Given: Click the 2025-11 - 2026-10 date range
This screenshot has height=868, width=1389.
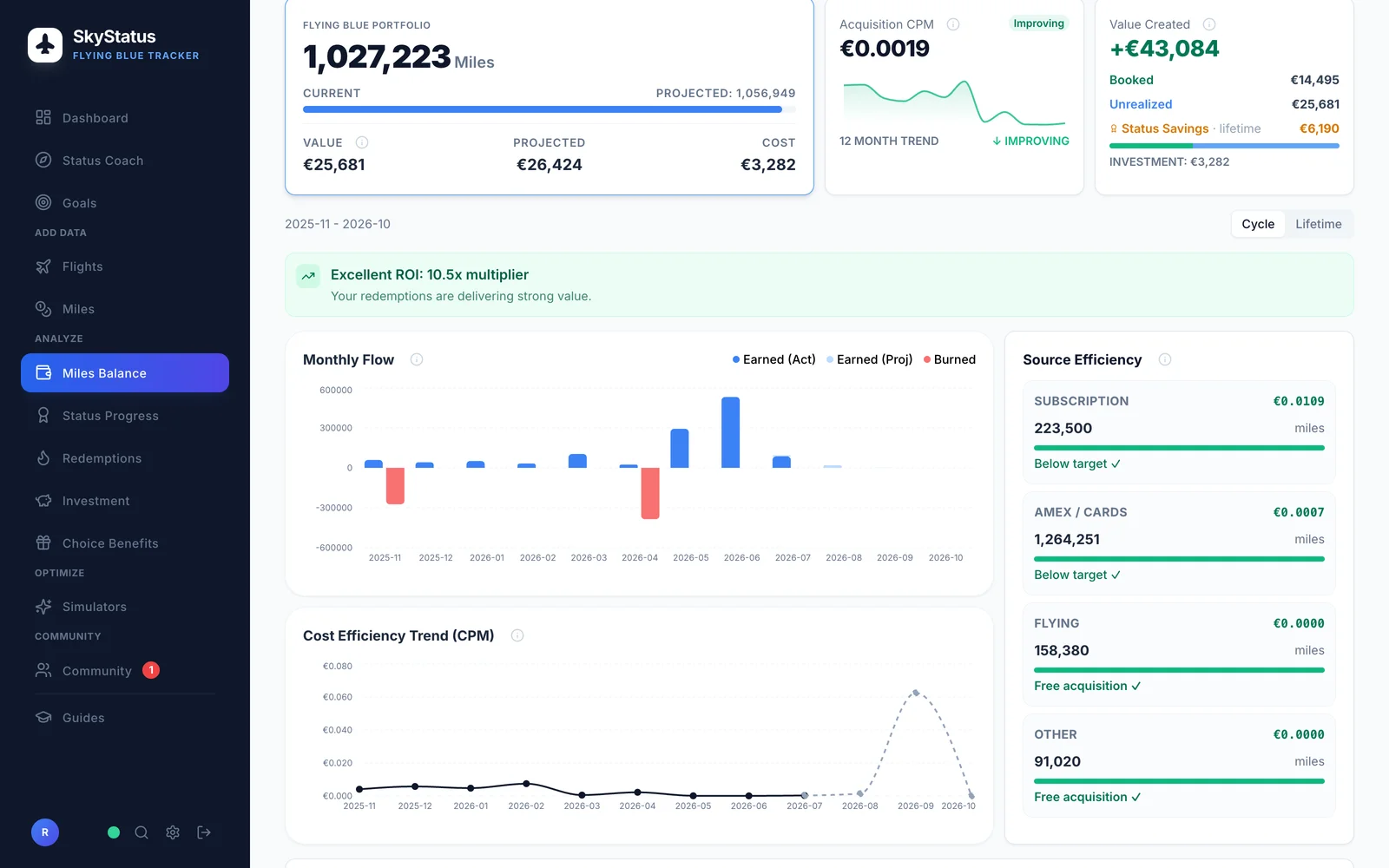Looking at the screenshot, I should coord(338,224).
